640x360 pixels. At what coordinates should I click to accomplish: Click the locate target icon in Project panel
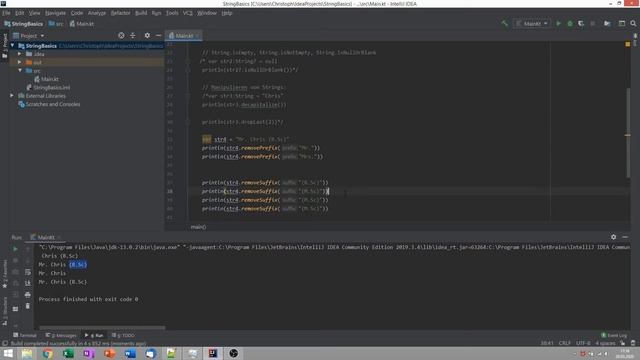tap(121, 36)
